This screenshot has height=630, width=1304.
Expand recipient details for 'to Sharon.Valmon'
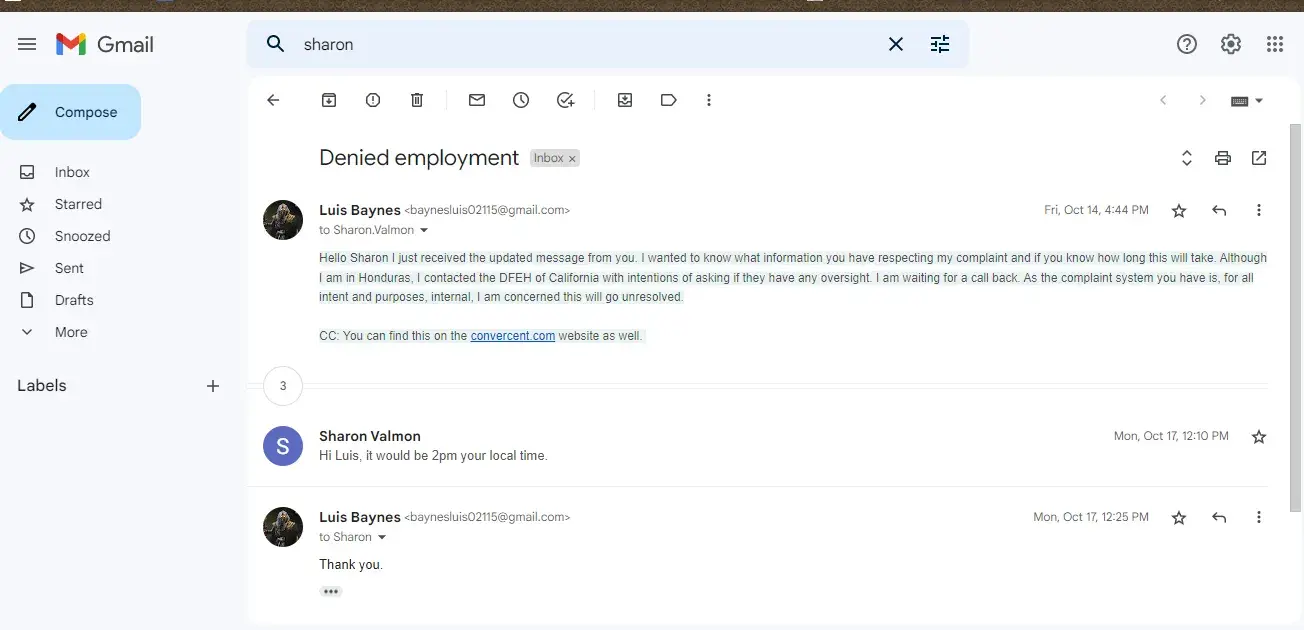(x=424, y=230)
